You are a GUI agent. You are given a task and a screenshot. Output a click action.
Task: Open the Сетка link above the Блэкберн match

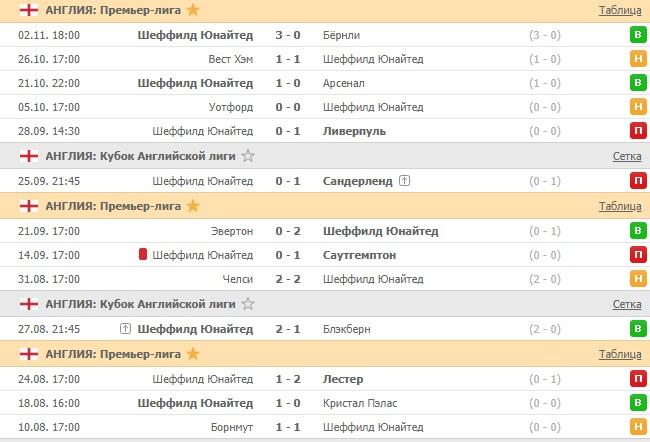click(x=627, y=304)
